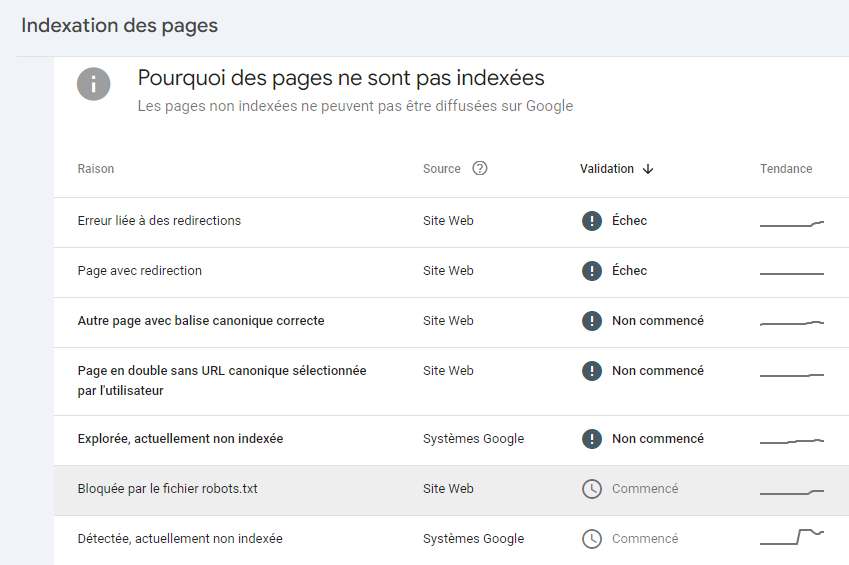Click trend sparkline for Erreur liée à des redirections
Screen dimensions: 849x565
pyautogui.click(x=791, y=224)
